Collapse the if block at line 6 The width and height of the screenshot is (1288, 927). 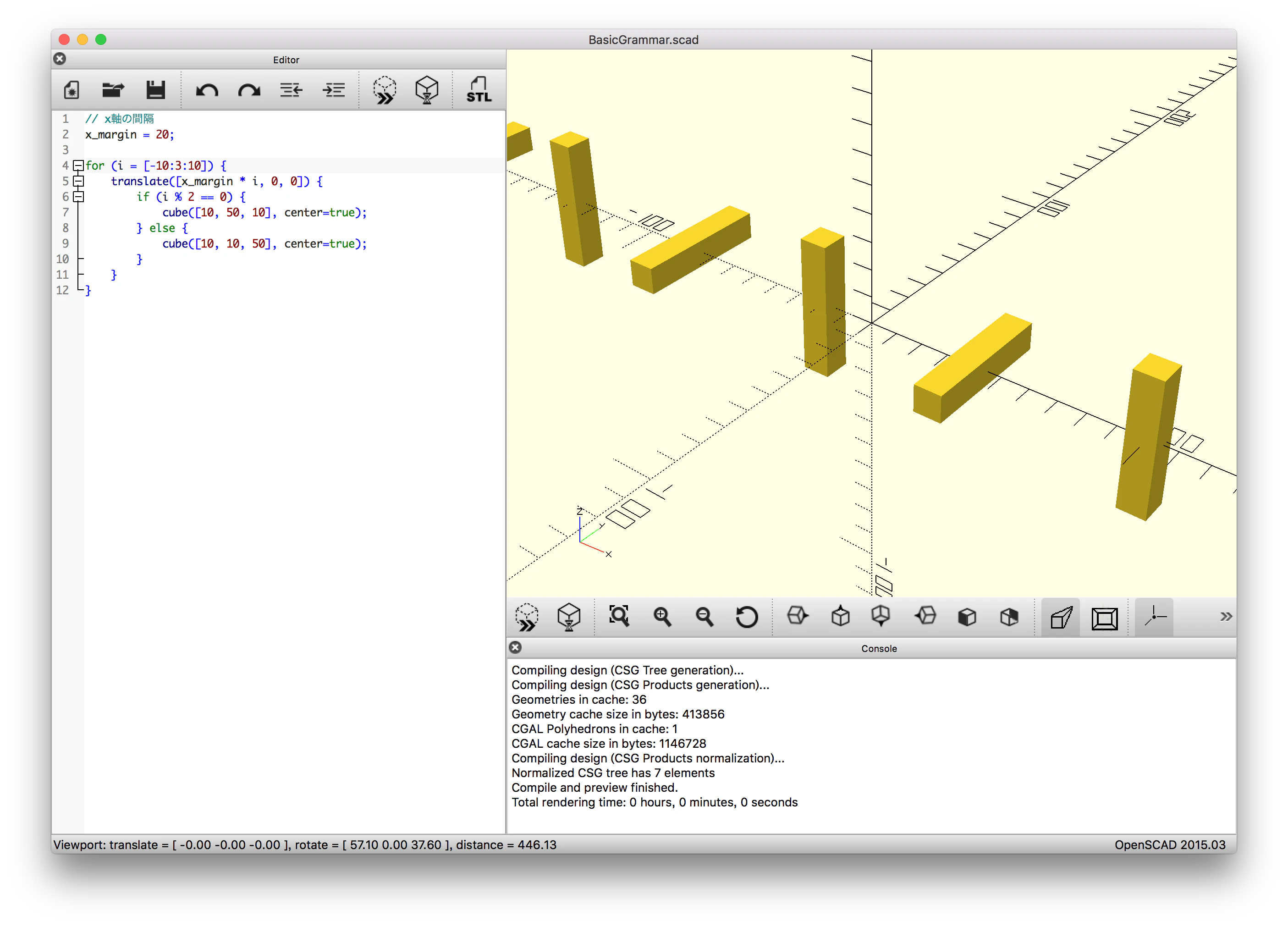(78, 197)
